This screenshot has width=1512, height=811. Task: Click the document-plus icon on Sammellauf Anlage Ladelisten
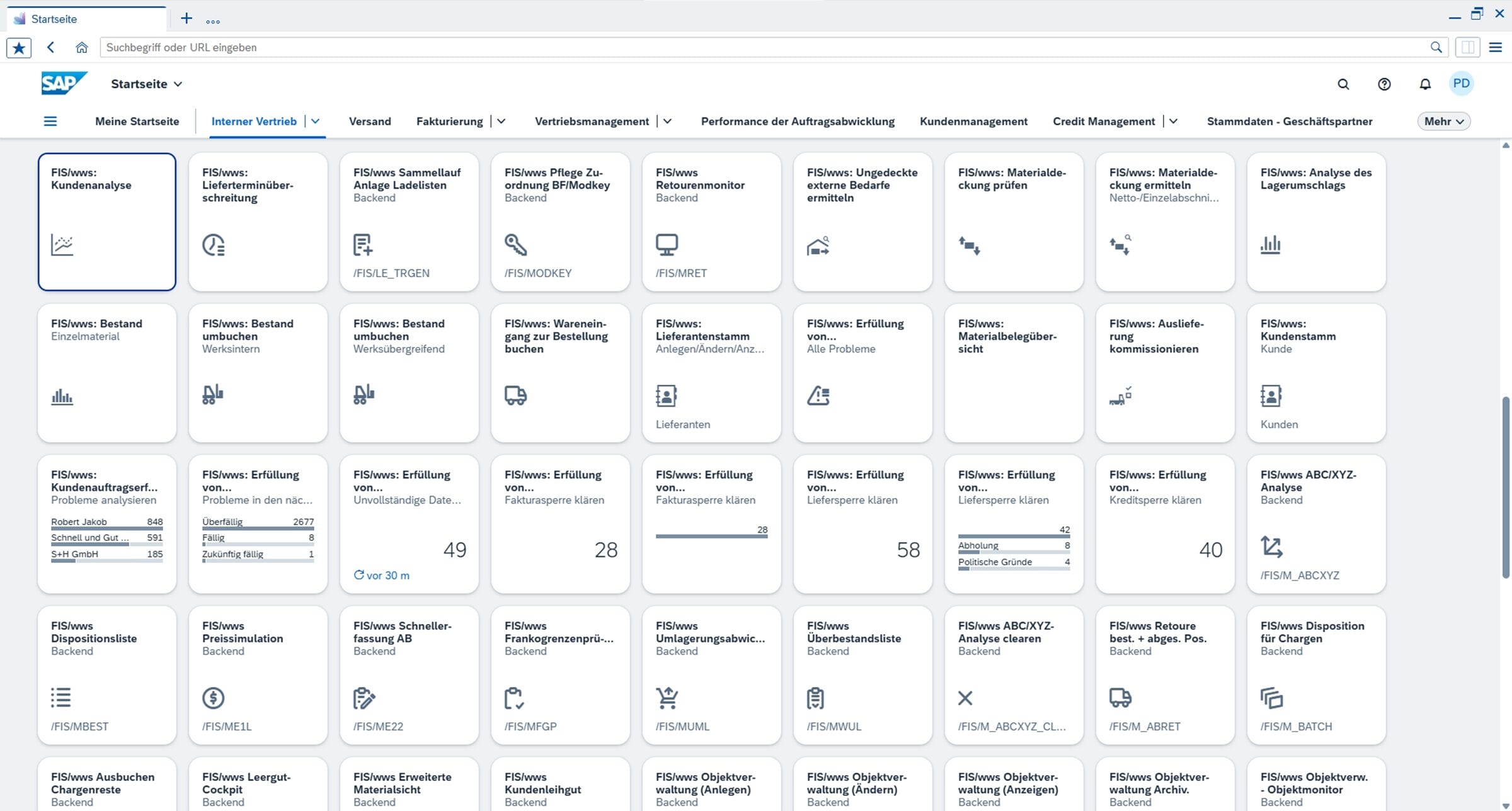point(363,244)
